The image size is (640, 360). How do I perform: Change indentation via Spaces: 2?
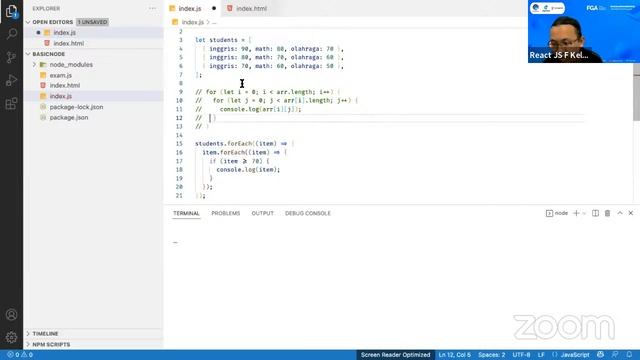coord(491,355)
